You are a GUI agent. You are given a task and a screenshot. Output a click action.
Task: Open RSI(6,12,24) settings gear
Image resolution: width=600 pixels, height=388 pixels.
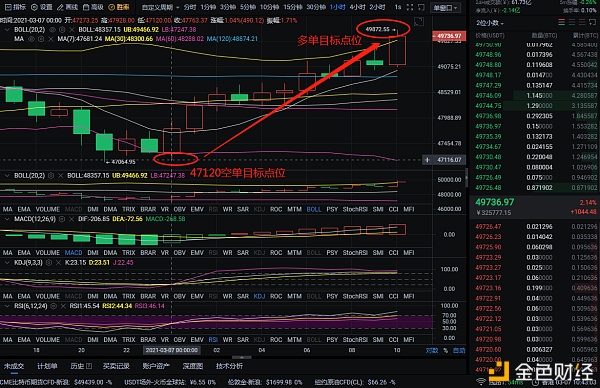pos(54,306)
